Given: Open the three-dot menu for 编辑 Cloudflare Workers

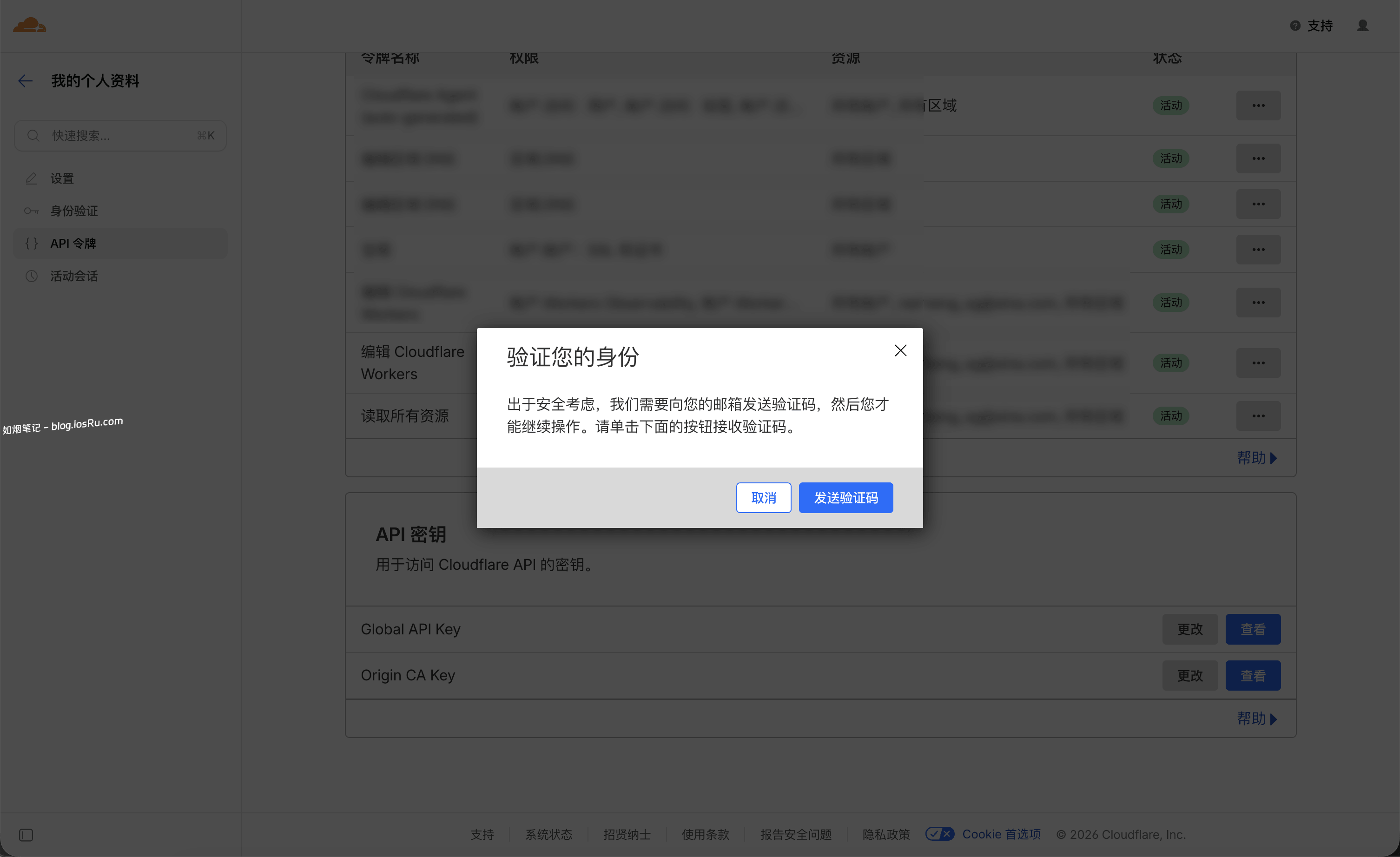Looking at the screenshot, I should (x=1259, y=363).
